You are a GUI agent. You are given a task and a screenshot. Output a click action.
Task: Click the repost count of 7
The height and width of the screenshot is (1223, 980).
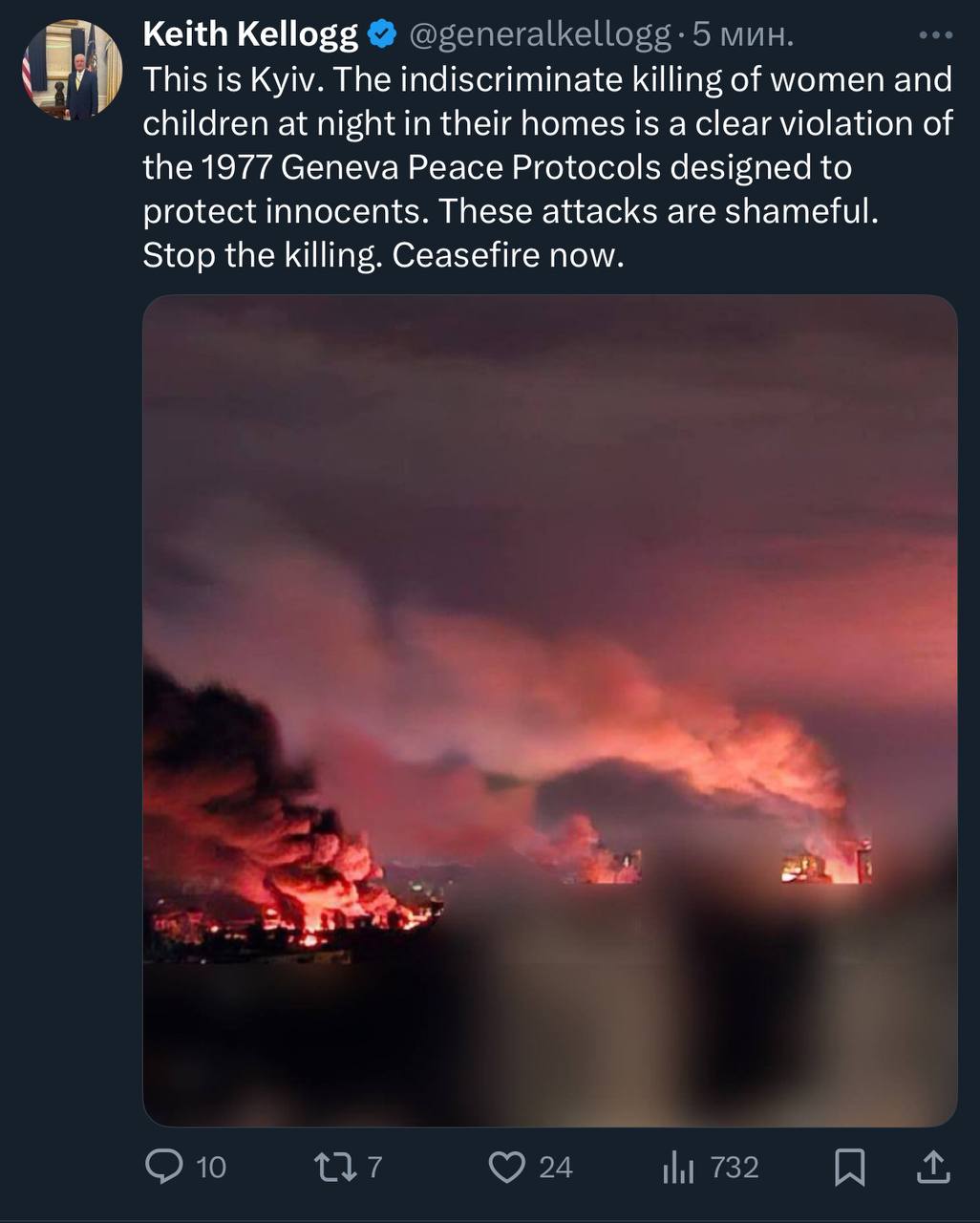click(374, 1167)
